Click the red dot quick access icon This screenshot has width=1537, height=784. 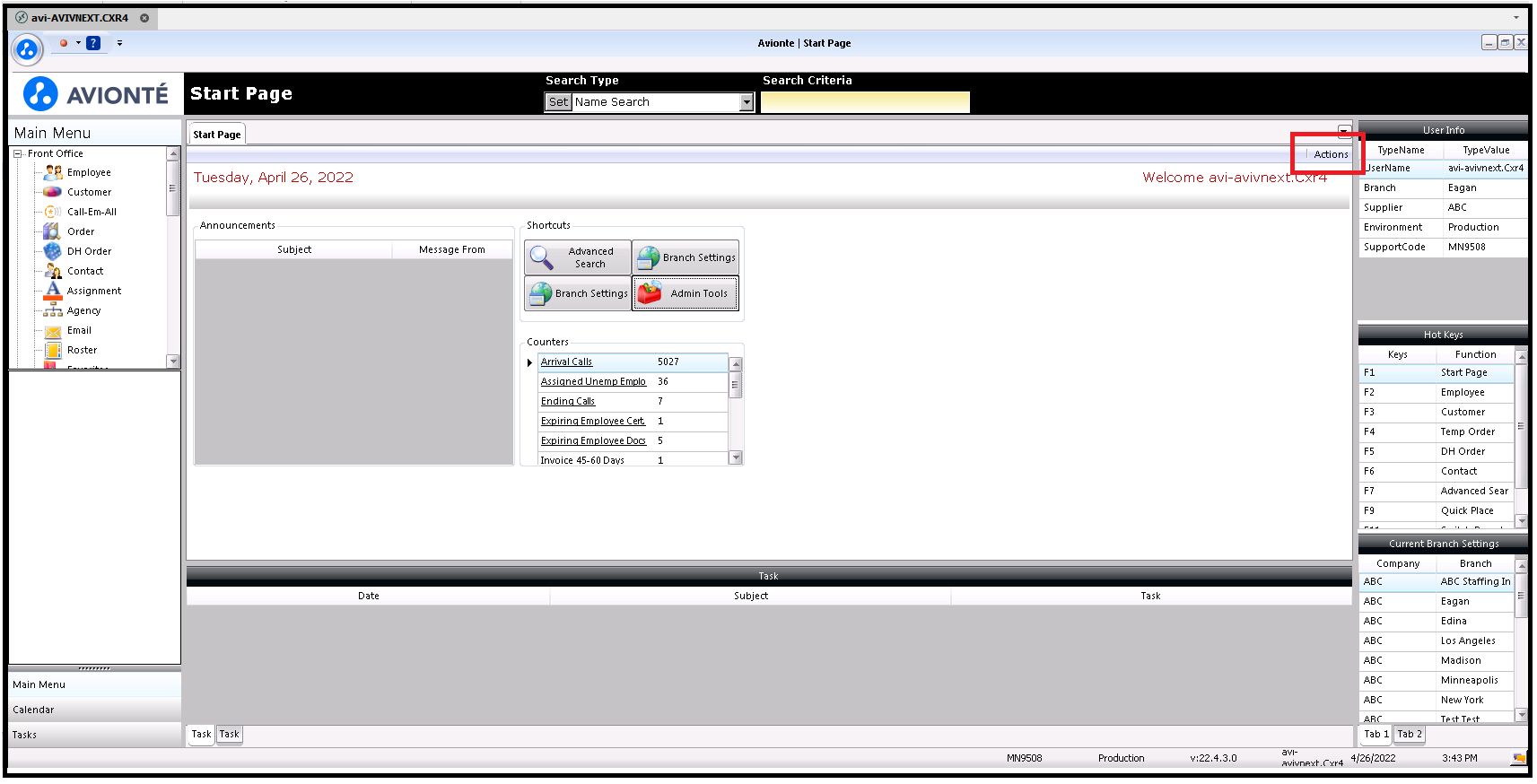tap(64, 43)
